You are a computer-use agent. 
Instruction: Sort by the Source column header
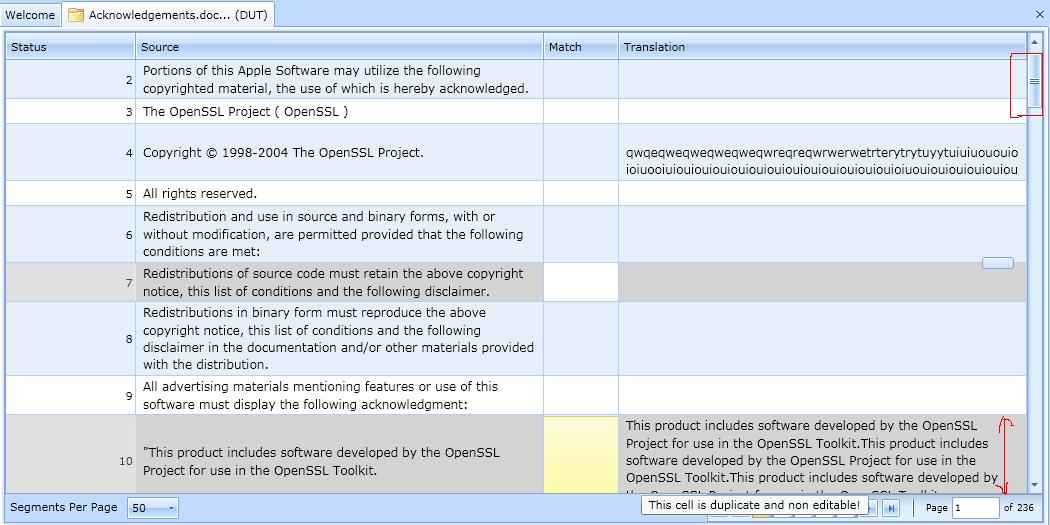coord(340,47)
